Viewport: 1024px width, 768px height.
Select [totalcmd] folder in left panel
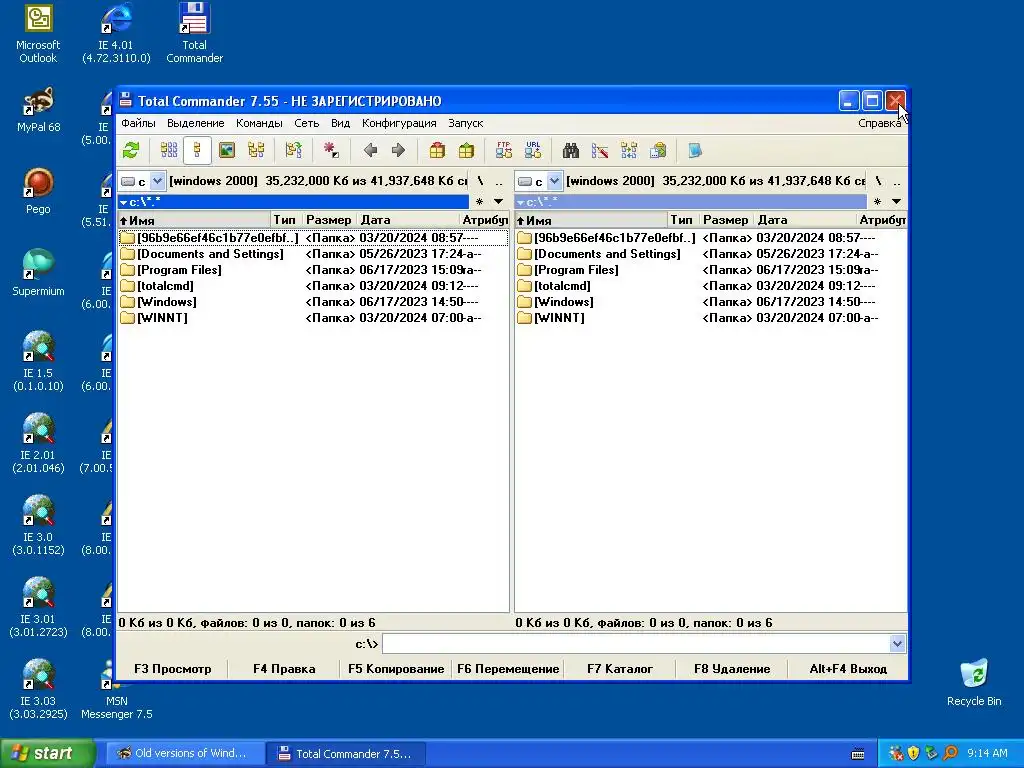click(313, 286)
